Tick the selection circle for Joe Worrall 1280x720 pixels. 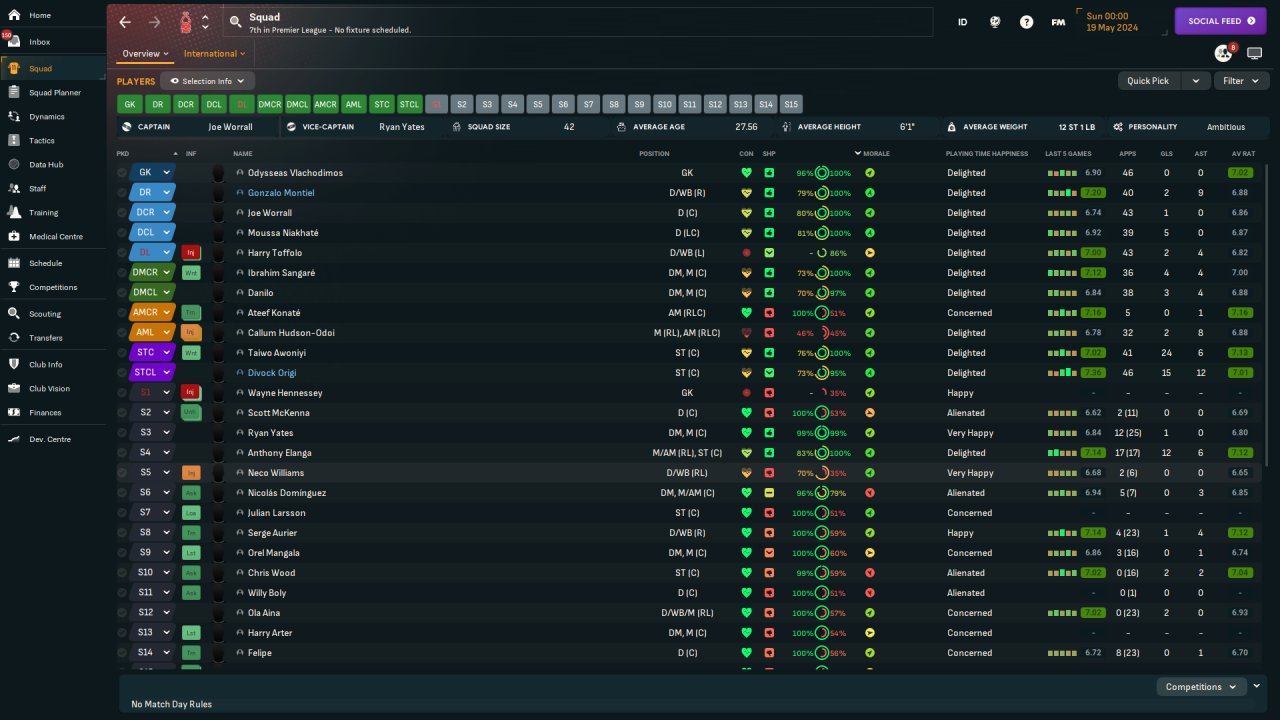(x=122, y=213)
